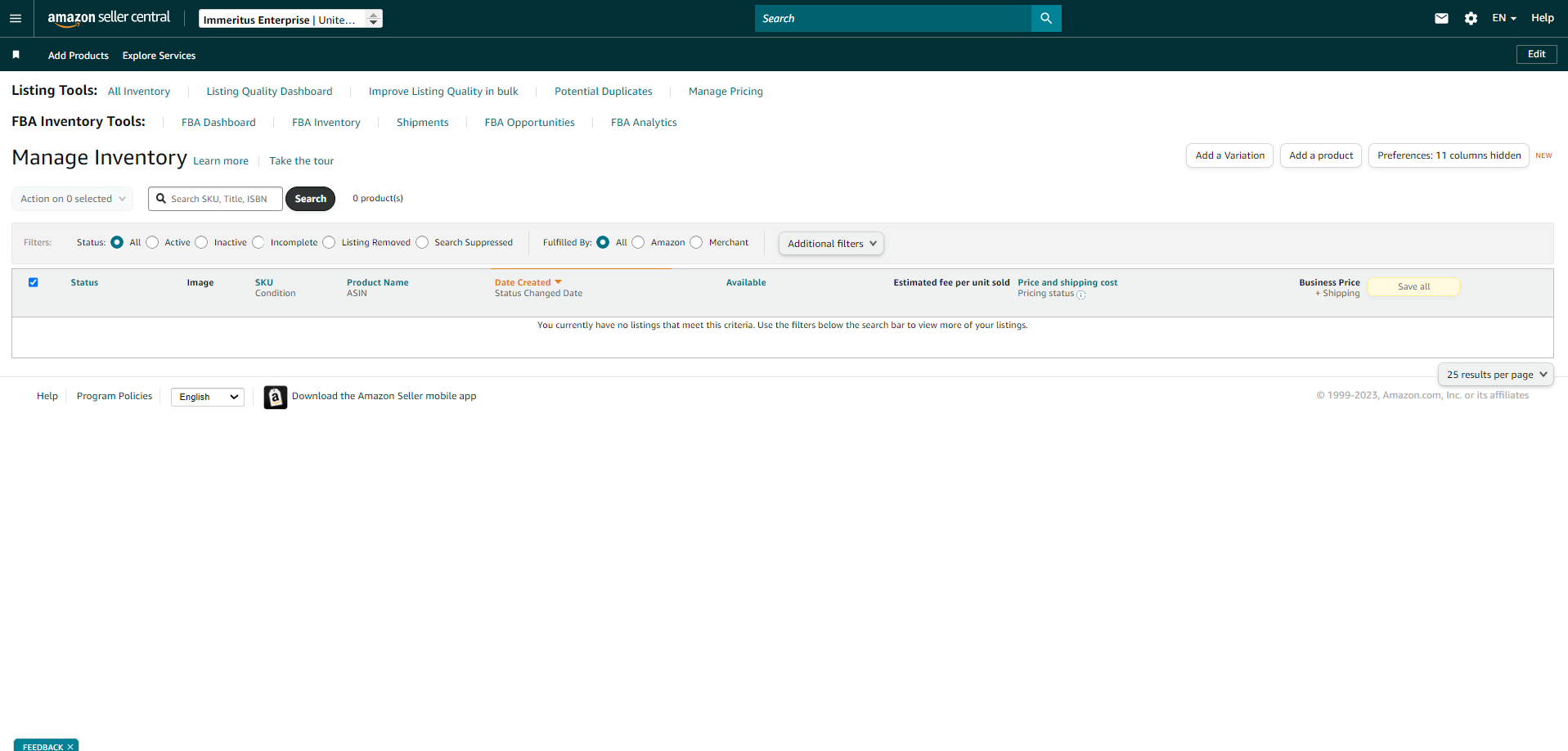Open FBA Analytics
The image size is (1568, 751).
point(644,123)
